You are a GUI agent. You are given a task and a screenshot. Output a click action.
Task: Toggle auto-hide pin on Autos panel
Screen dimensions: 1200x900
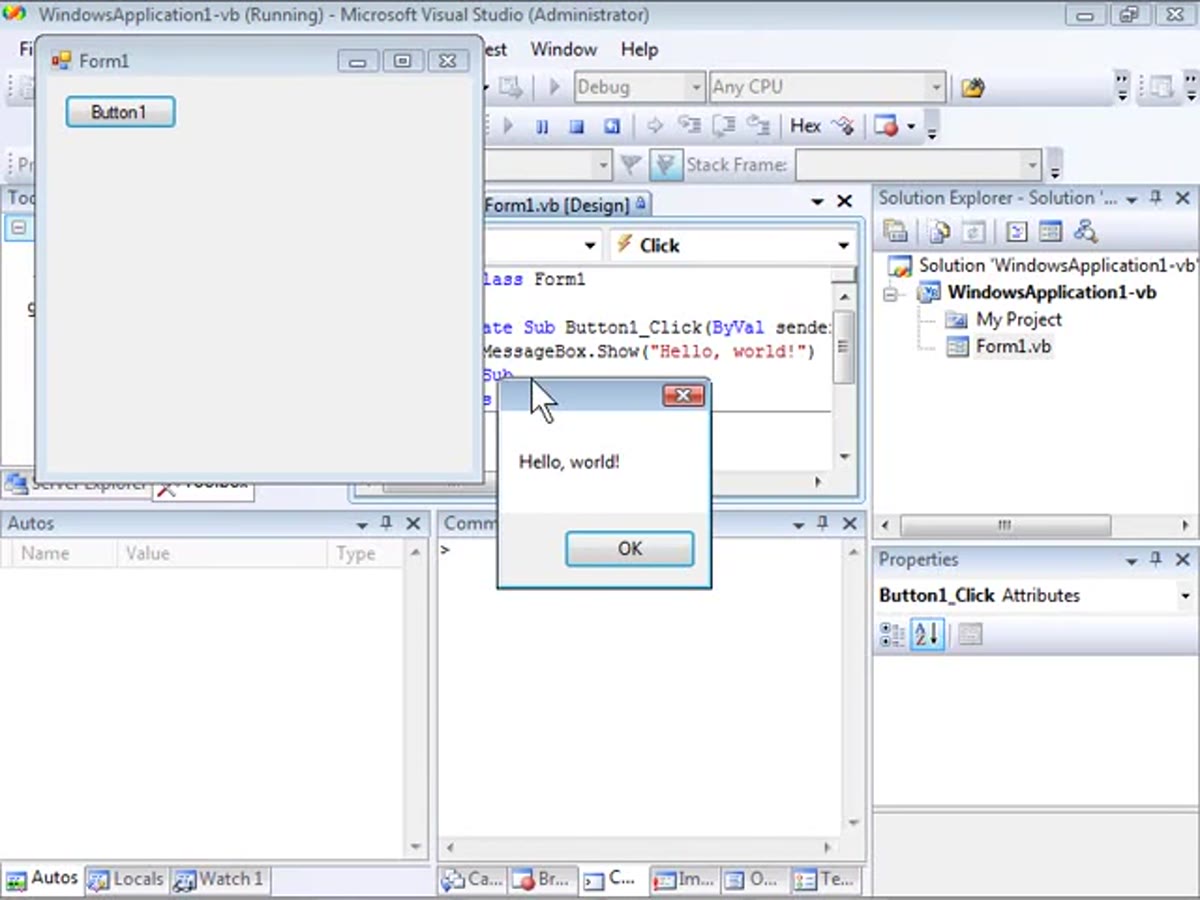click(386, 524)
